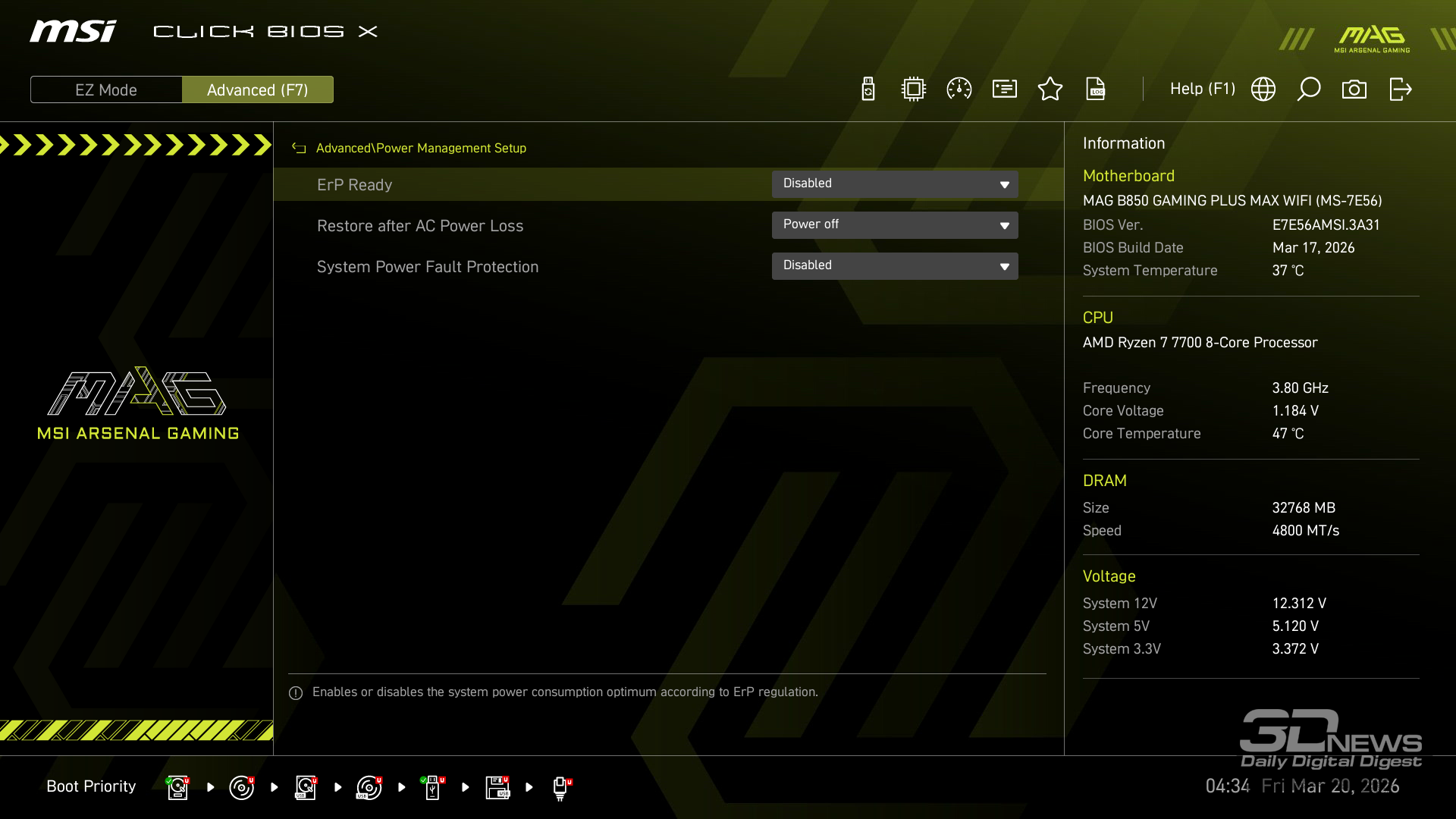
Task: Open the LOG file icon
Action: 1096,89
